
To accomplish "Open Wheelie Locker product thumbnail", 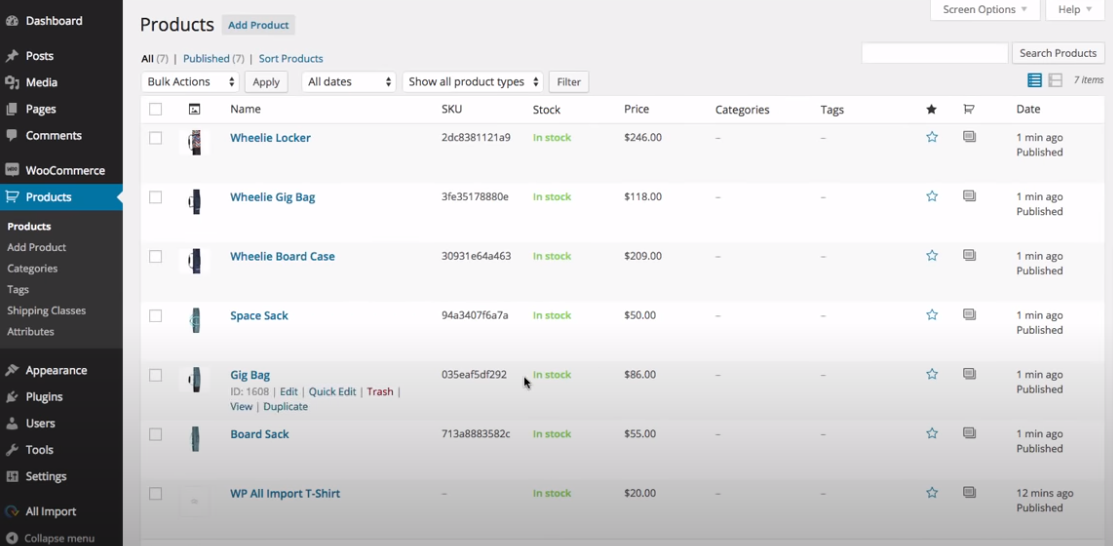I will click(x=194, y=142).
